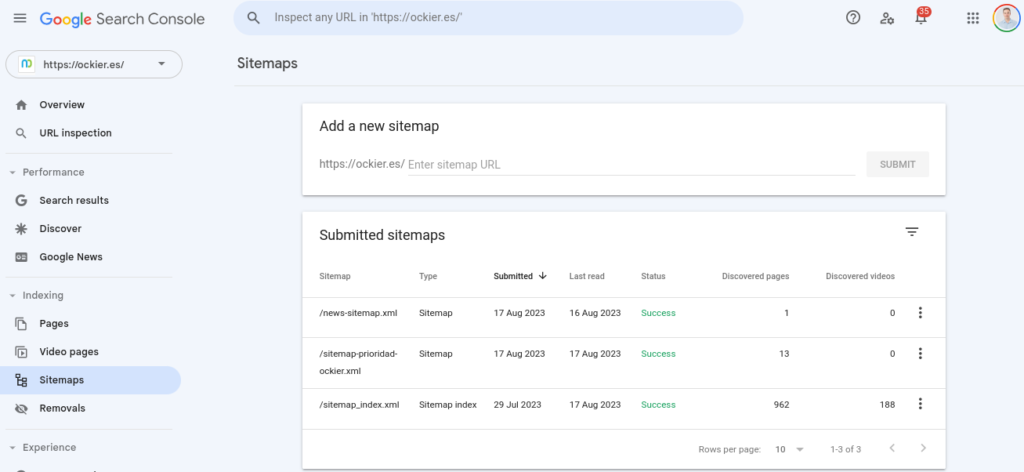Open the hamburger main menu

tap(20, 18)
